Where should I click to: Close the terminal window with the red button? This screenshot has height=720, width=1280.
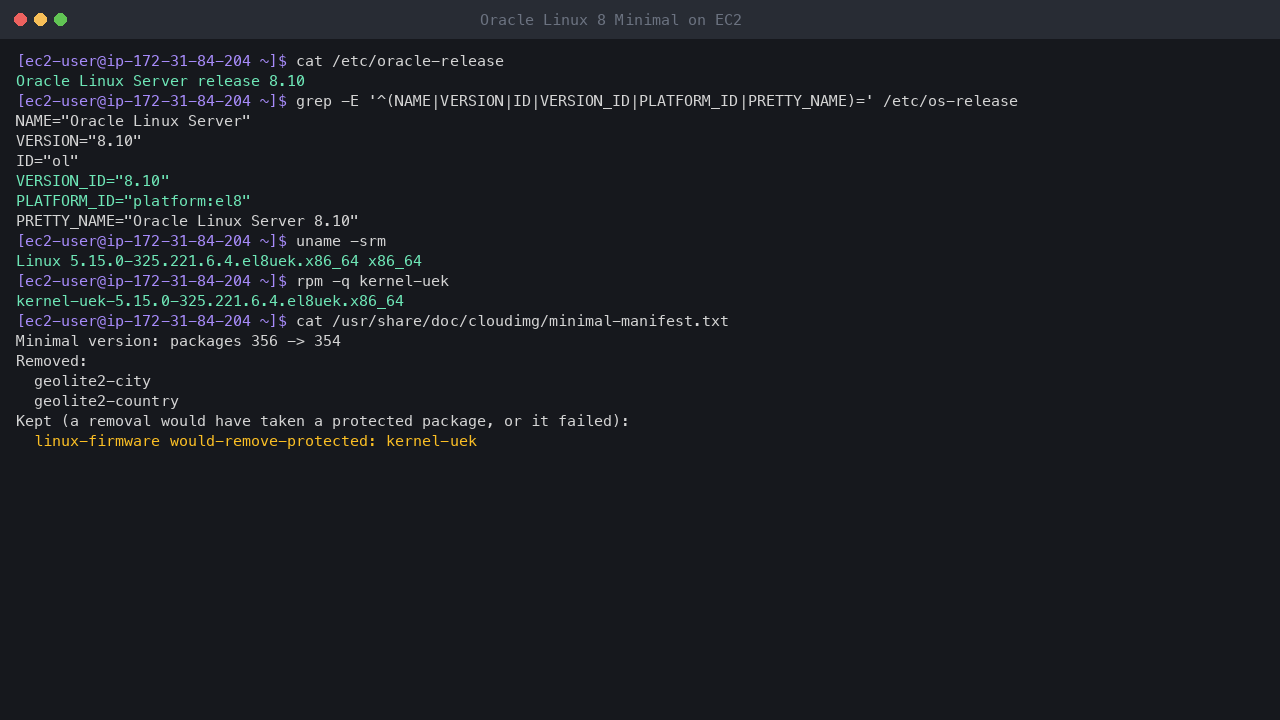point(20,19)
